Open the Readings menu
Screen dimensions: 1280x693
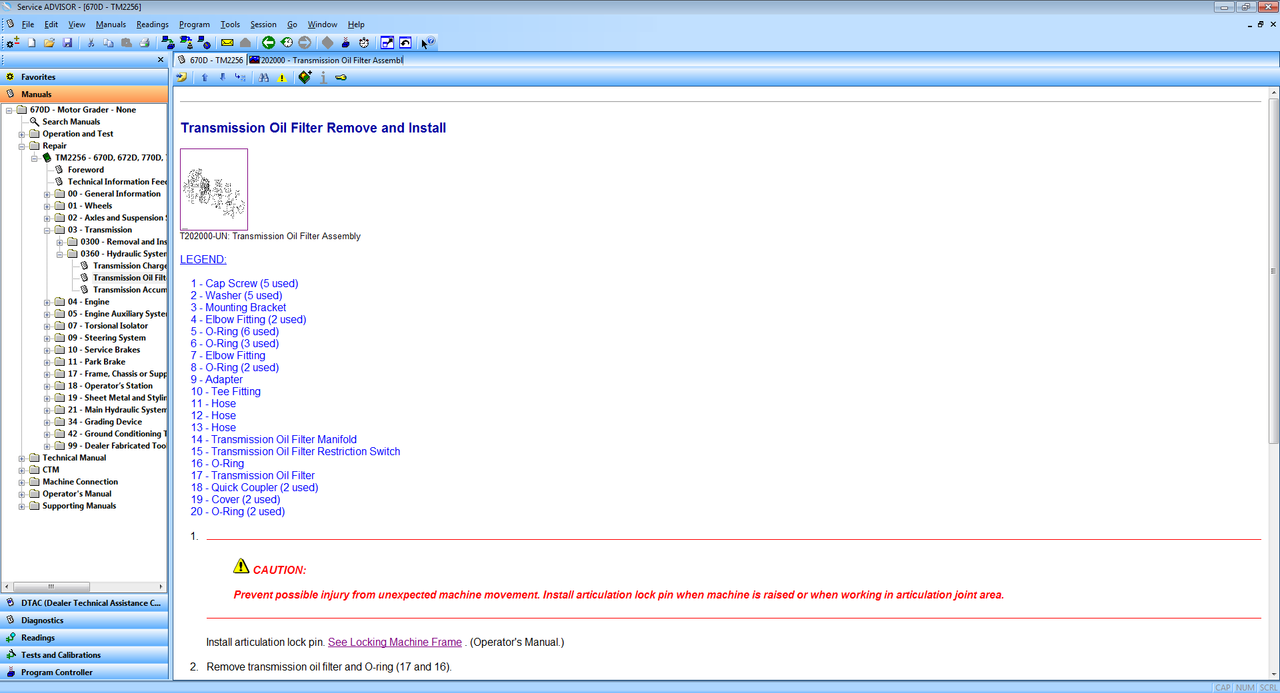(152, 24)
